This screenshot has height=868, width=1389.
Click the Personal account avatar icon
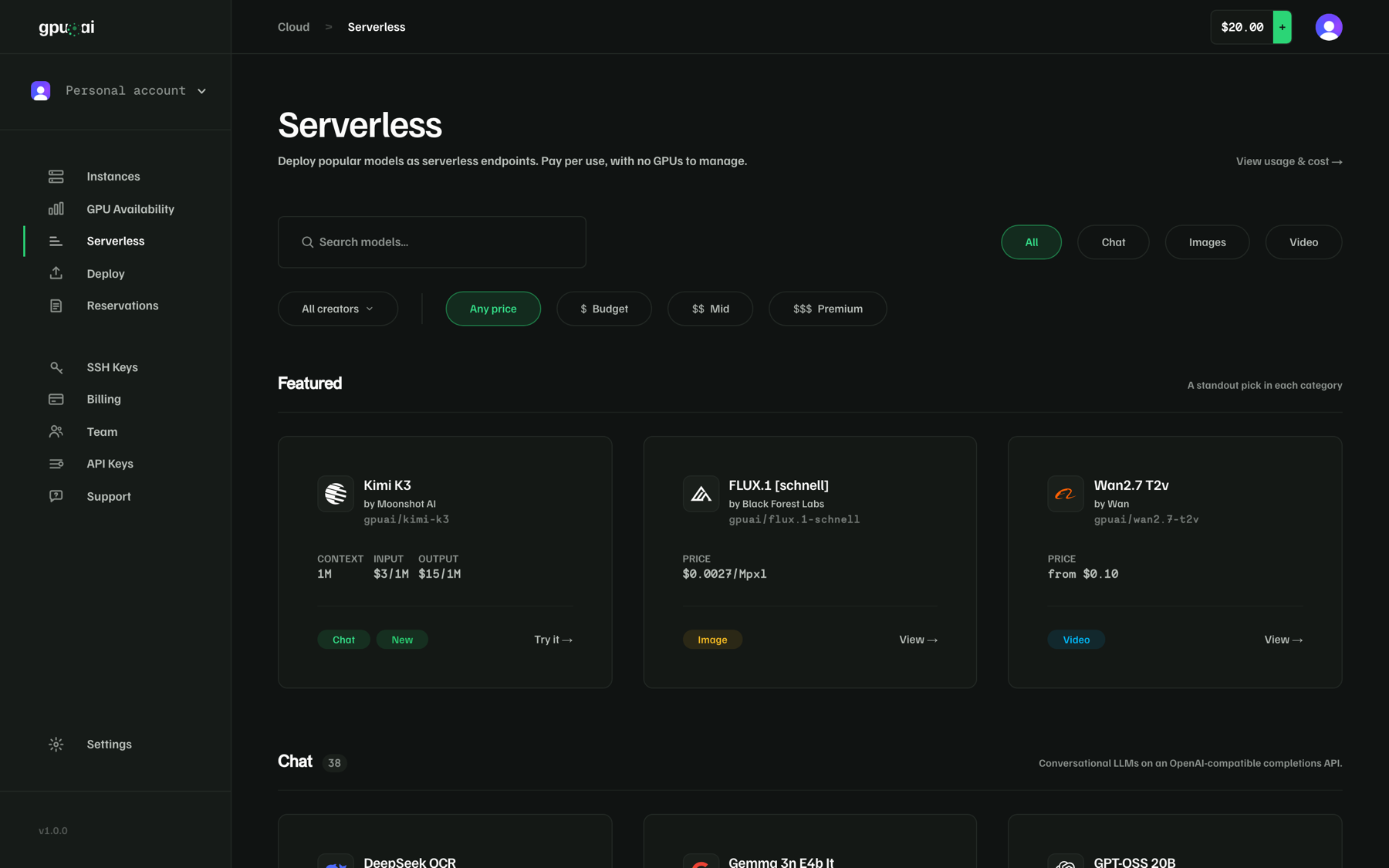click(x=41, y=91)
